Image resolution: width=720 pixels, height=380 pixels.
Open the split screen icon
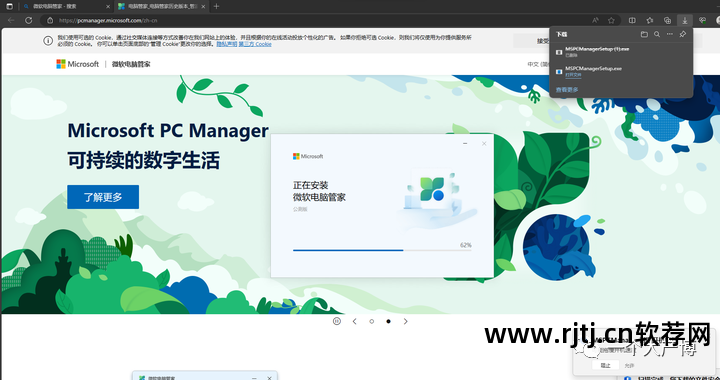tap(632, 20)
